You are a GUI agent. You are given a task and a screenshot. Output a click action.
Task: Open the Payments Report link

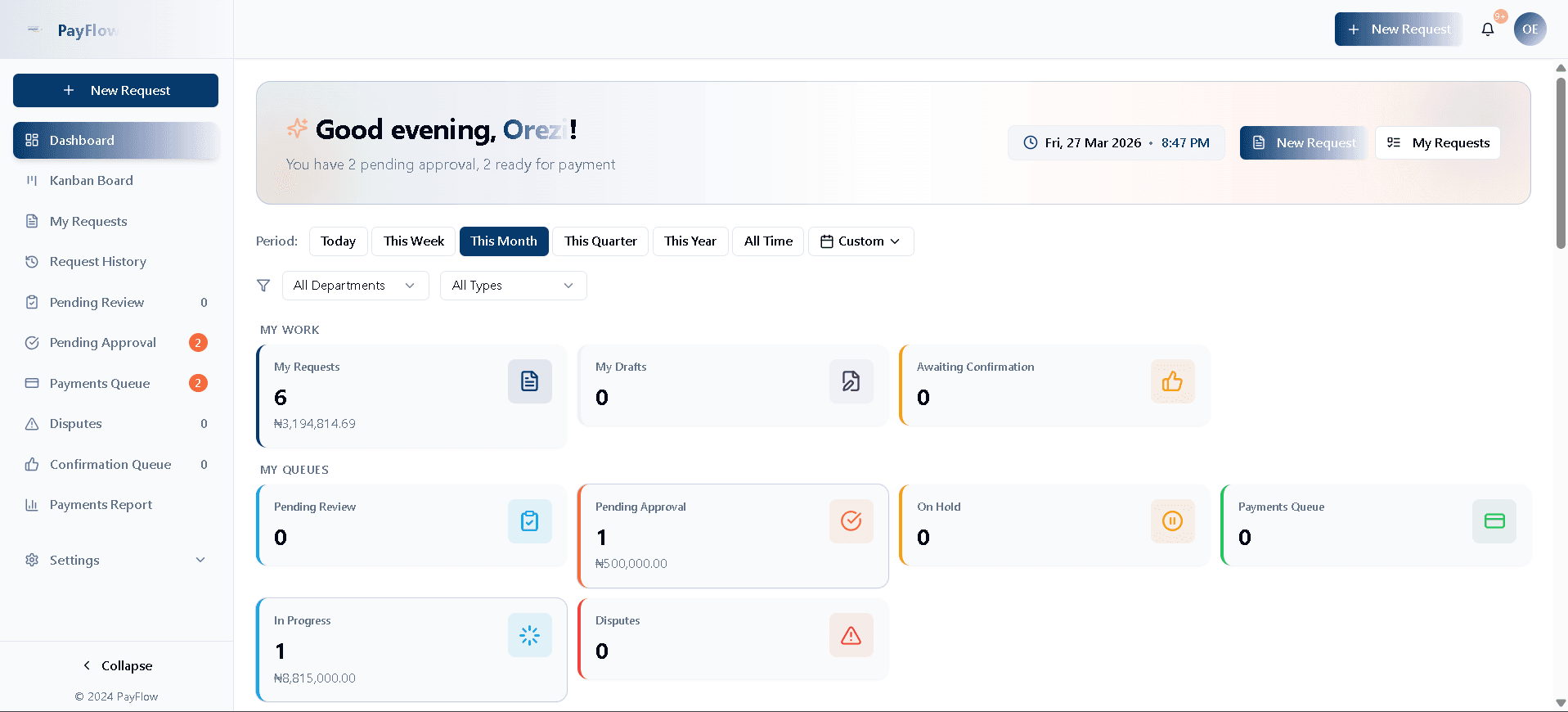click(x=115, y=505)
